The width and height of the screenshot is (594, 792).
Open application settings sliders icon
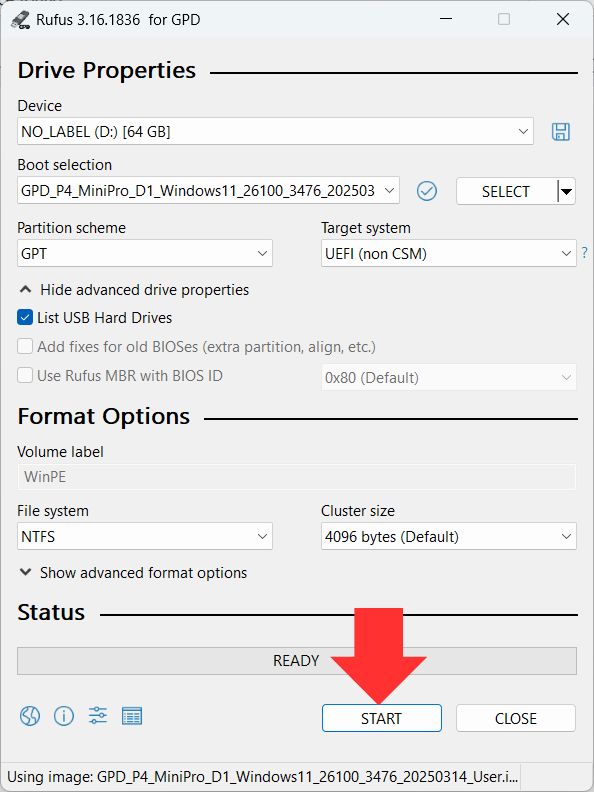pyautogui.click(x=97, y=715)
